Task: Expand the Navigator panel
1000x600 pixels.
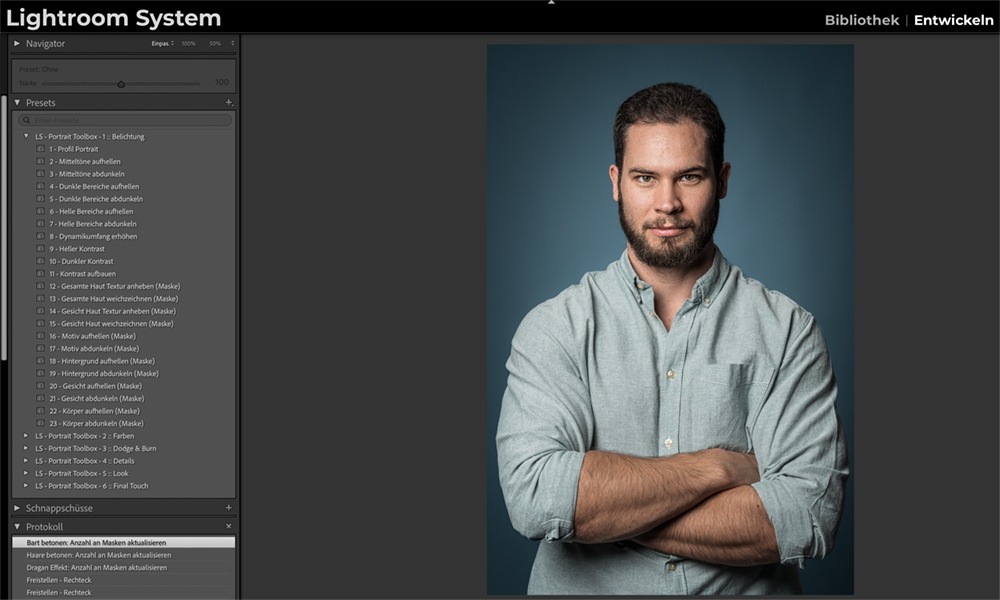Action: (x=17, y=44)
